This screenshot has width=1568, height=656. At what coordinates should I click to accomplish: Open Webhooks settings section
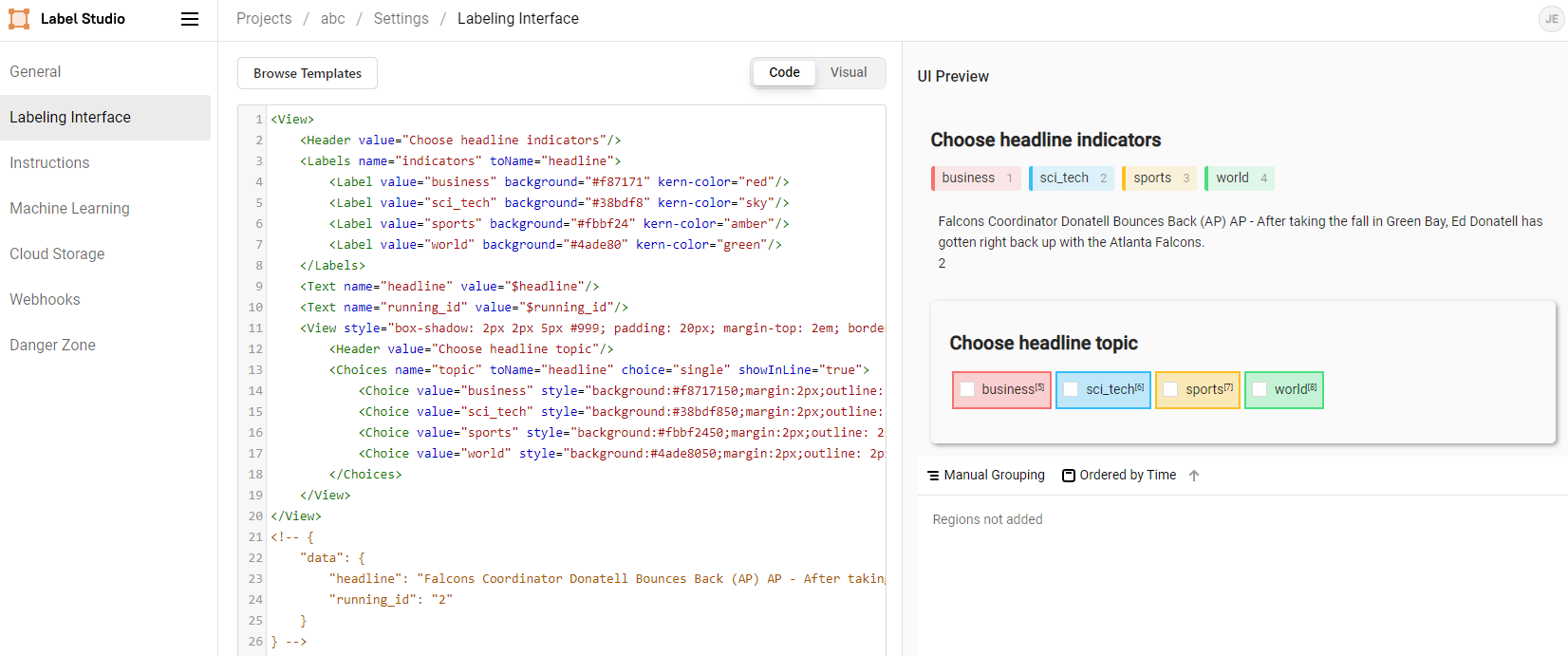point(105,300)
